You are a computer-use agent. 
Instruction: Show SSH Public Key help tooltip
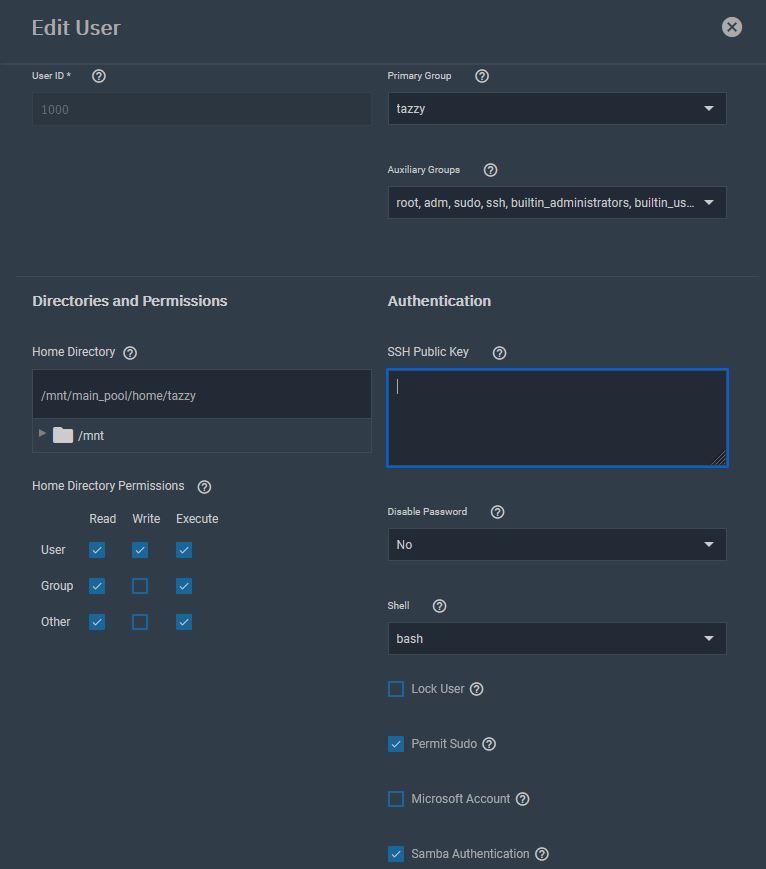500,353
